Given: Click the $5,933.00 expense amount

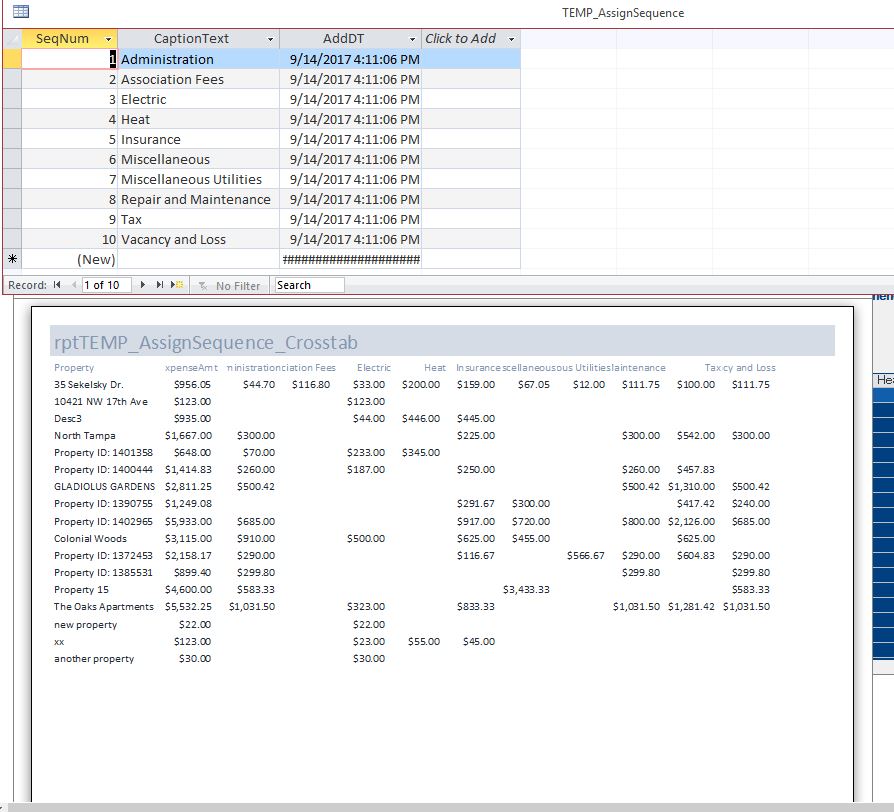Looking at the screenshot, I should coord(188,521).
